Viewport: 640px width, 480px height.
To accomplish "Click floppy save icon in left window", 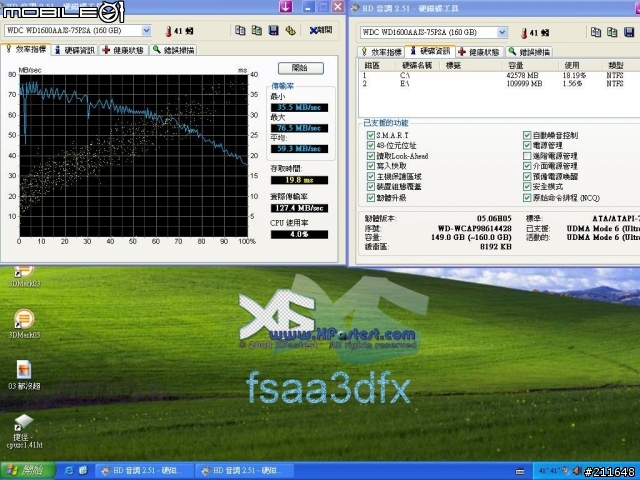I will tap(273, 30).
